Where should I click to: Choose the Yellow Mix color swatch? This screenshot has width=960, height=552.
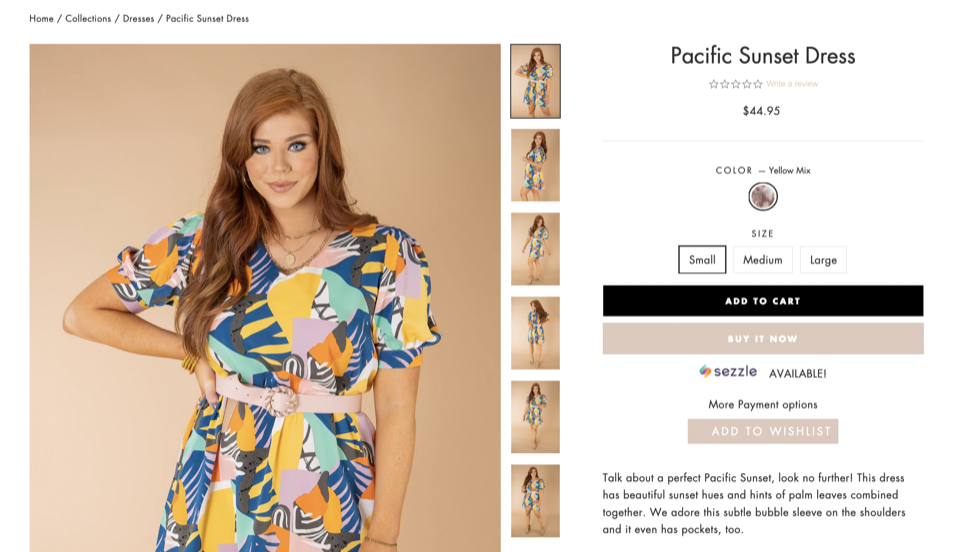point(763,197)
